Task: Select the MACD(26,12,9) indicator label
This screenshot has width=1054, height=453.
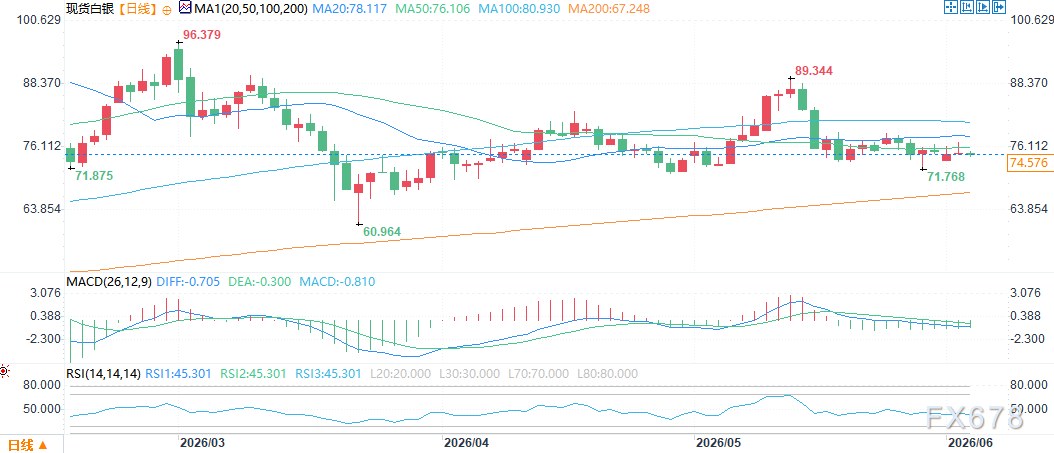Action: tap(109, 282)
